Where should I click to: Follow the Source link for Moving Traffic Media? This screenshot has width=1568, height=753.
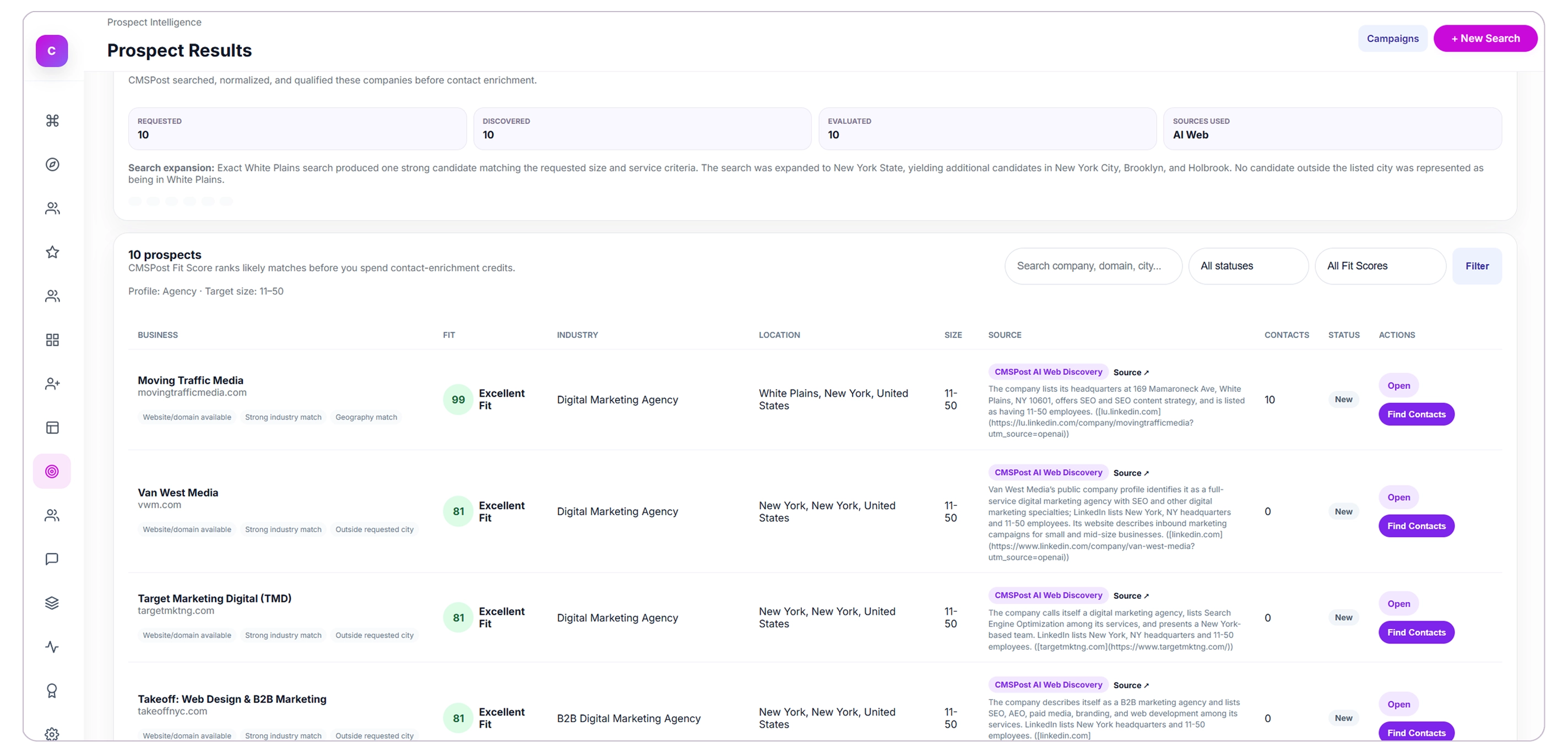pyautogui.click(x=1130, y=372)
